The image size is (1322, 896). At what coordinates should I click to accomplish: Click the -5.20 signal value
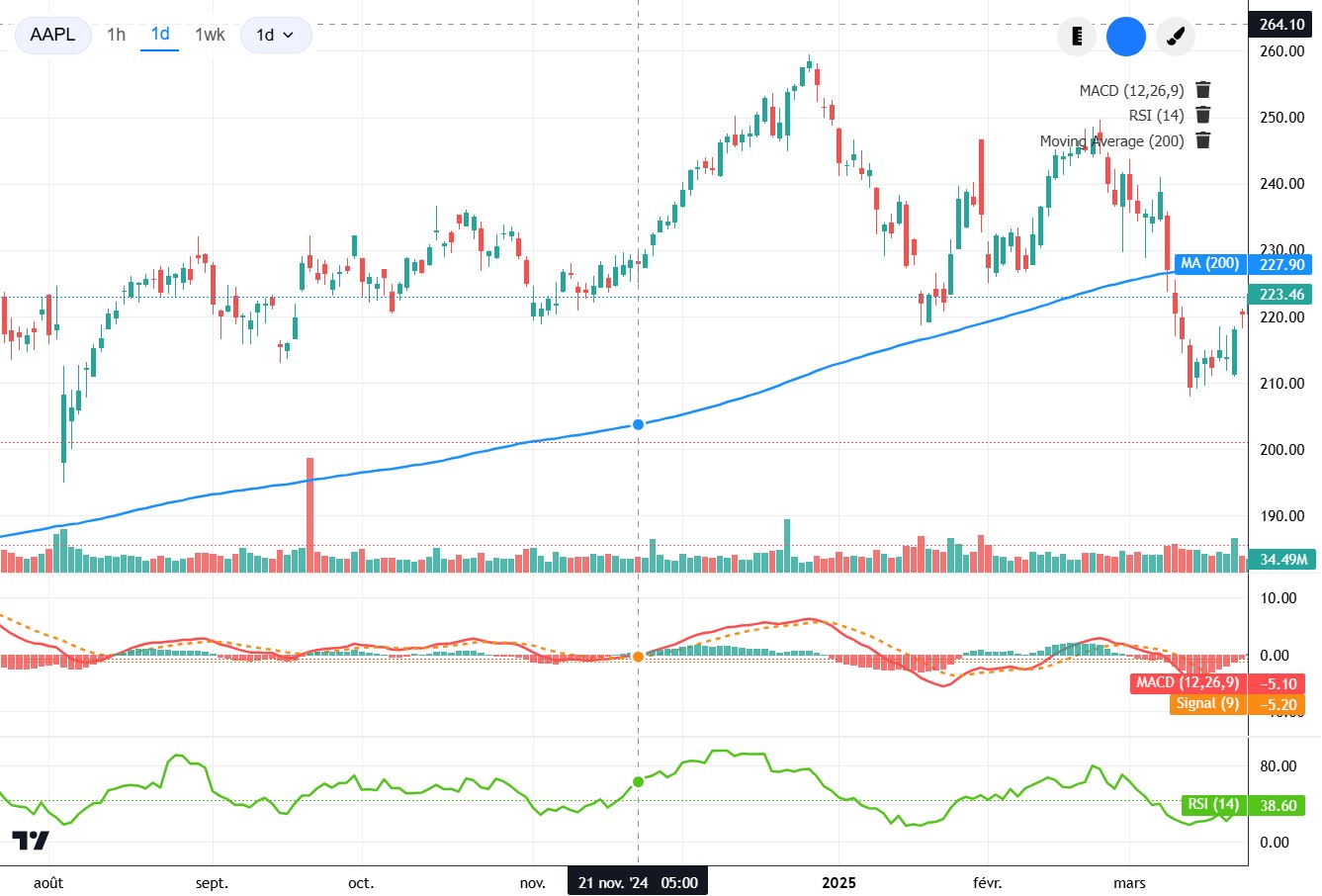coord(1278,704)
